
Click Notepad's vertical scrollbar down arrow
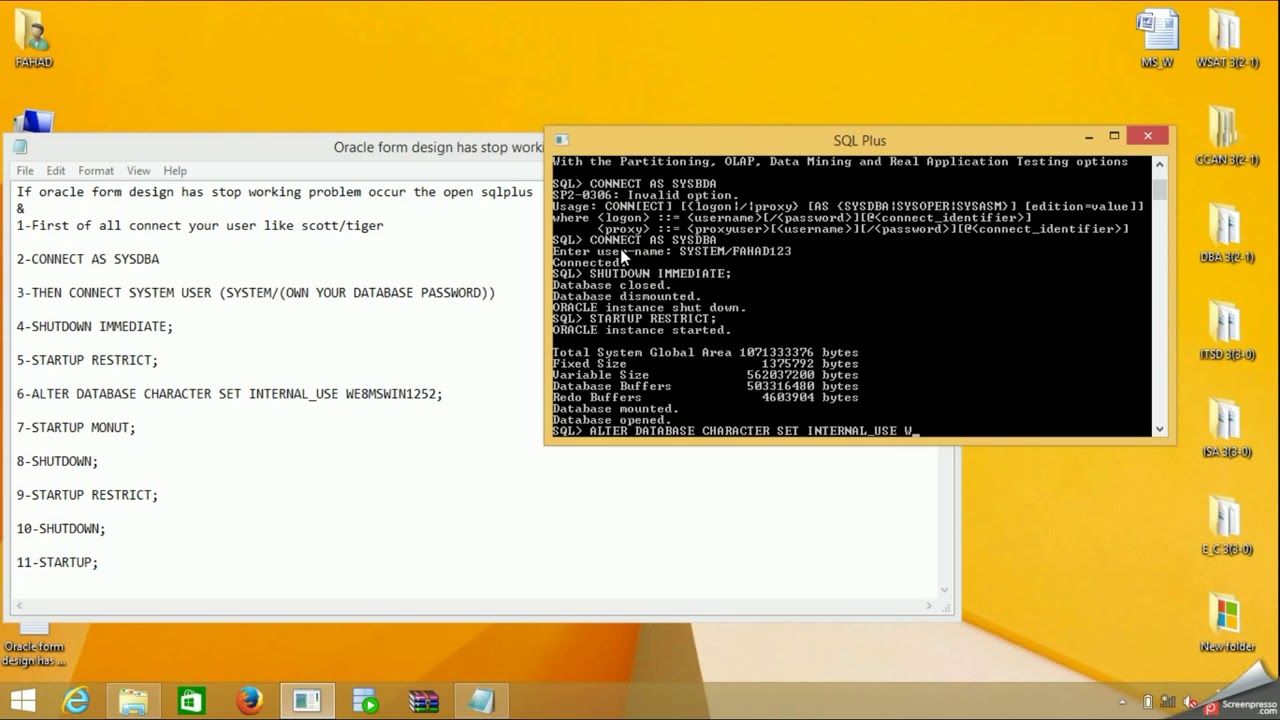click(x=945, y=590)
